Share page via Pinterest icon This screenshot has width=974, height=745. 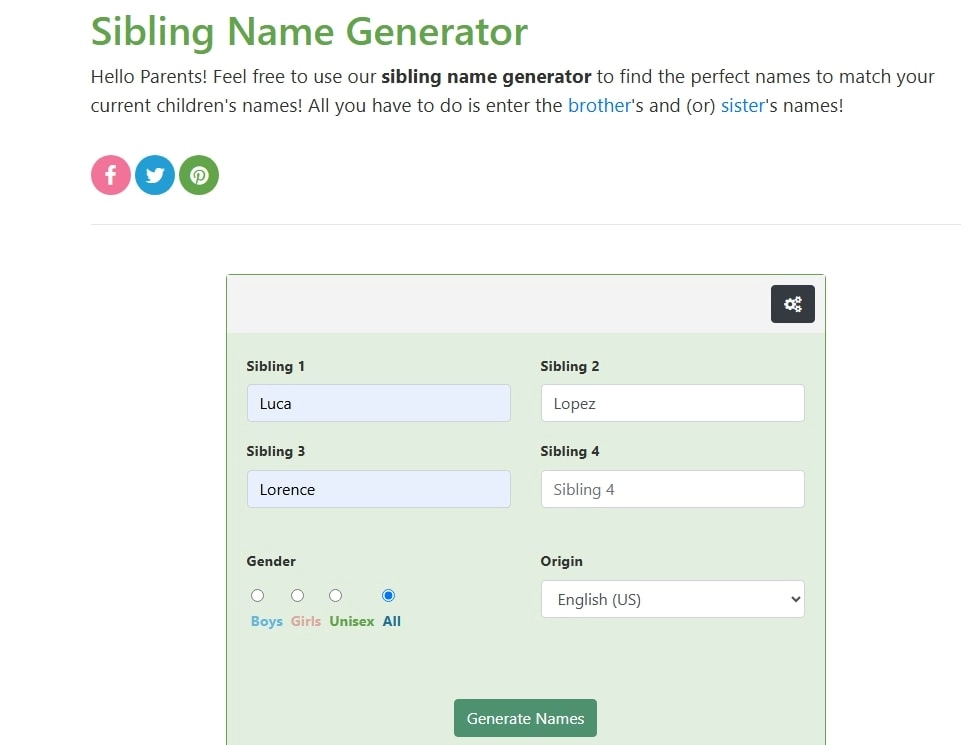[x=199, y=175]
